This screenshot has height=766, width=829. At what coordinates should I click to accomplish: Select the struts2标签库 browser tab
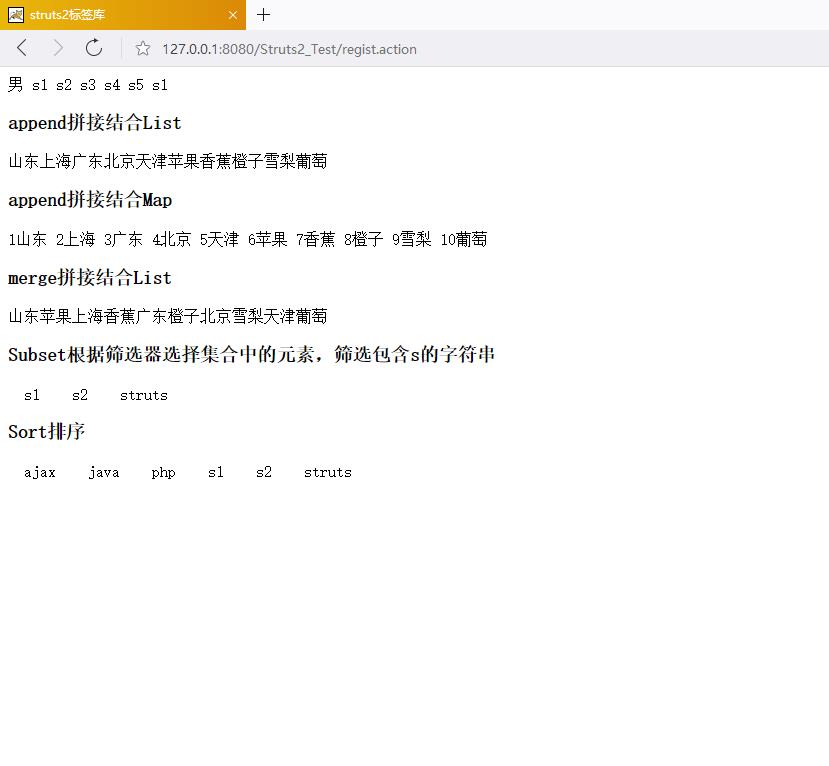coord(123,15)
